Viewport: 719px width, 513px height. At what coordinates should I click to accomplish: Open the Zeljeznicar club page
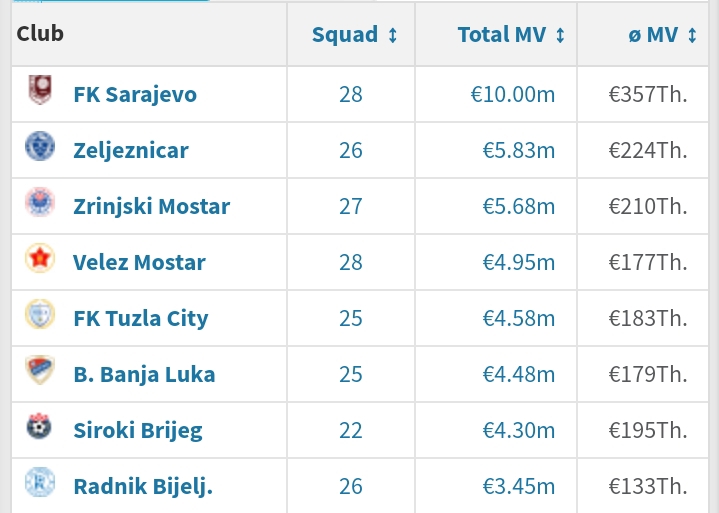coord(131,150)
